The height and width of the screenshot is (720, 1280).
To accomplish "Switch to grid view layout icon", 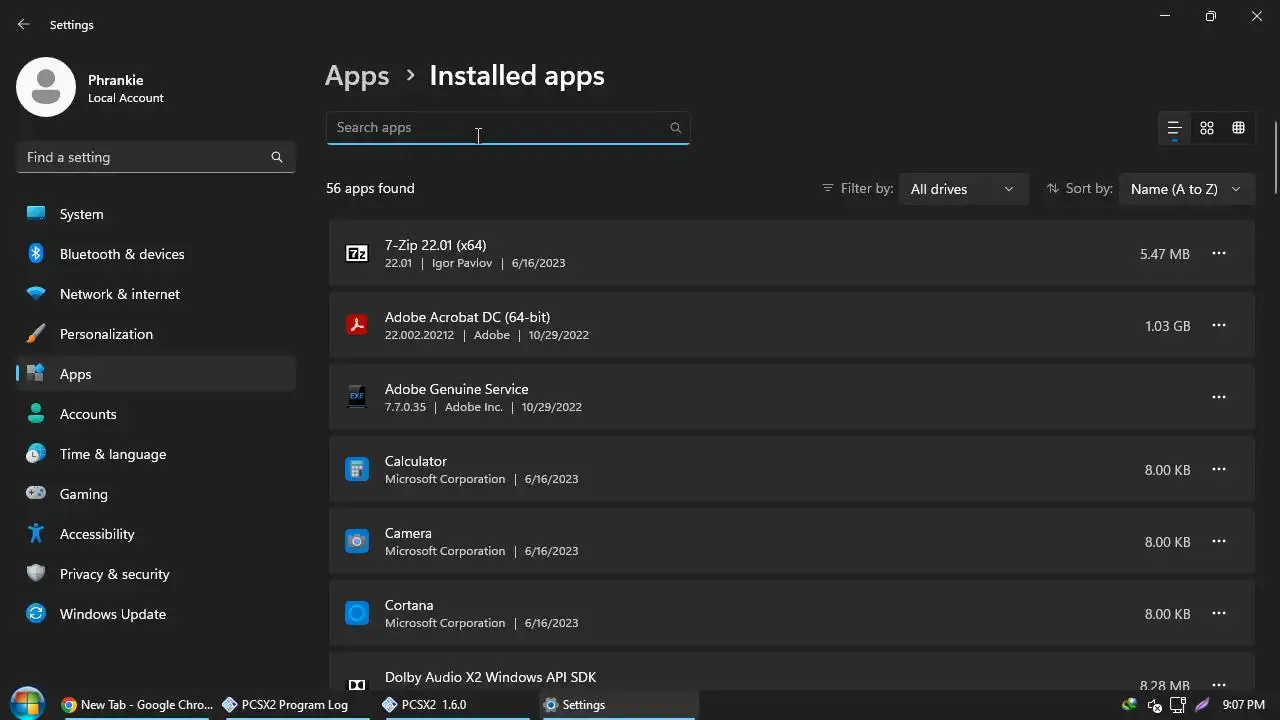I will [1207, 128].
